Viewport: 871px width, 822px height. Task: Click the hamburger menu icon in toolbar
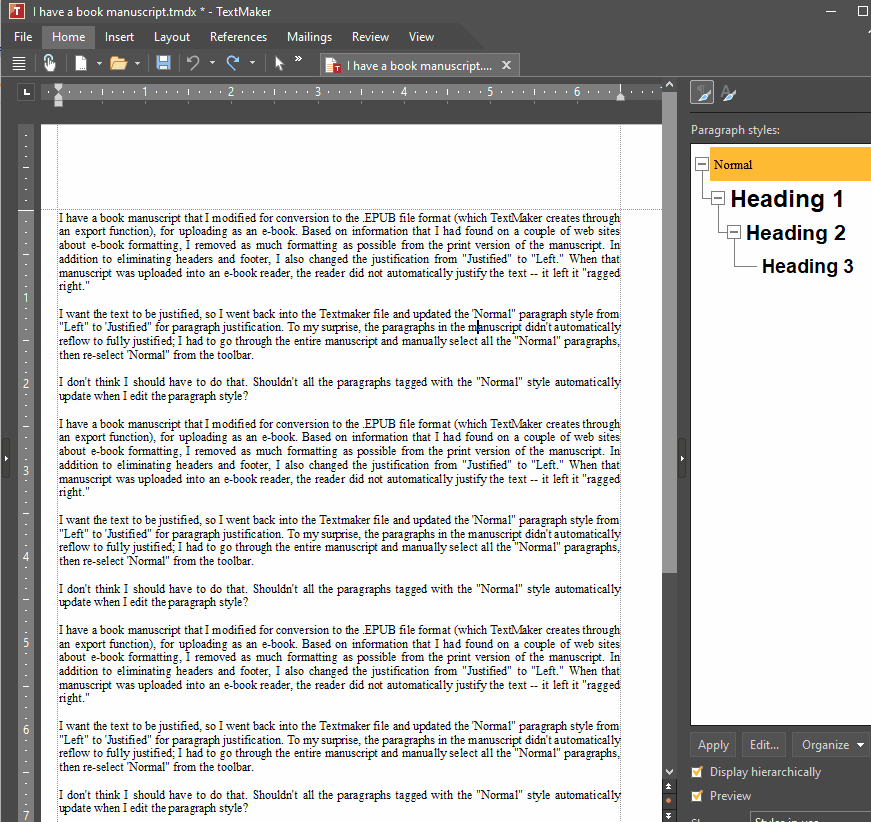18,63
